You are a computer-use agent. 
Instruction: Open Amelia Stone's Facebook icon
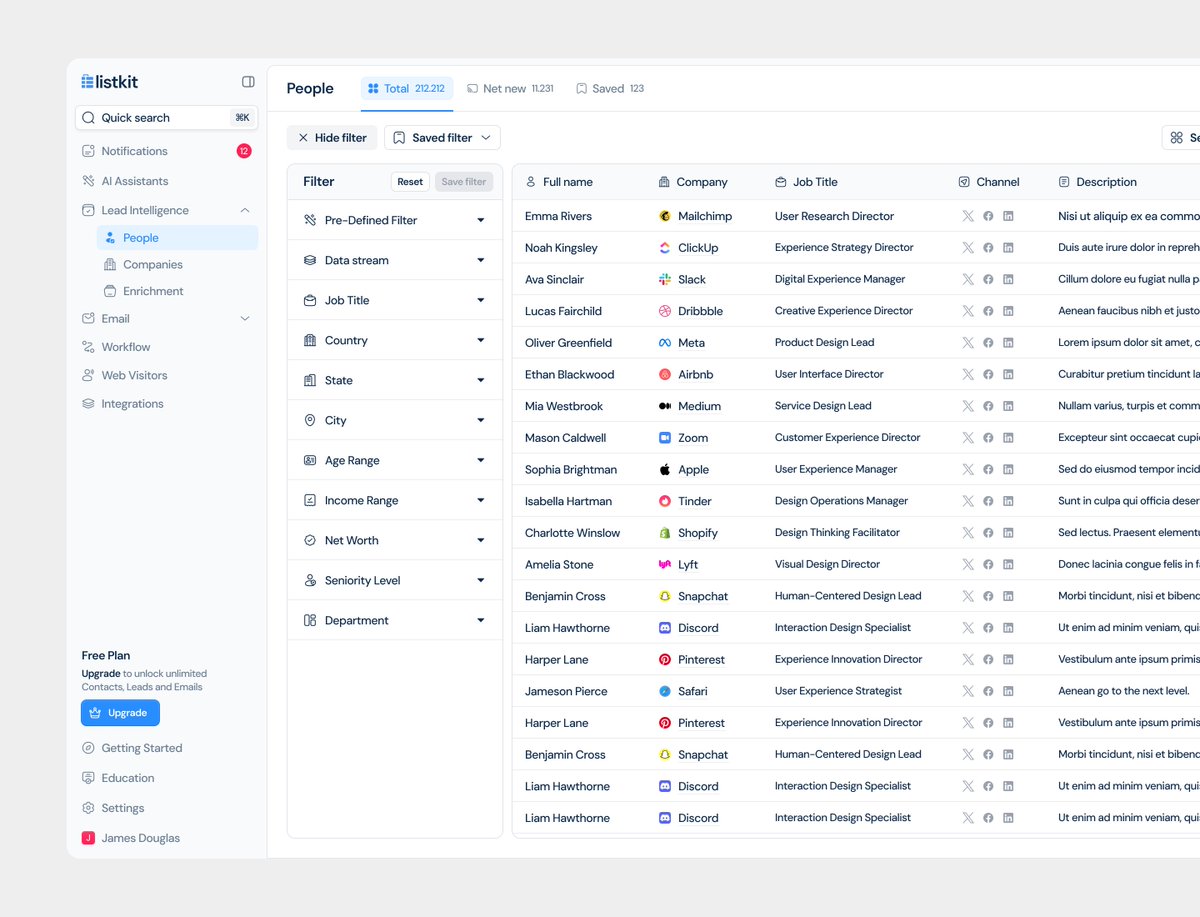click(988, 564)
